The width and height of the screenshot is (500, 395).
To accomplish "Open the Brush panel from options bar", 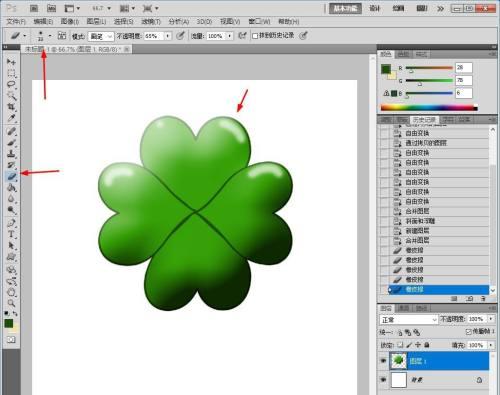I will tap(62, 36).
